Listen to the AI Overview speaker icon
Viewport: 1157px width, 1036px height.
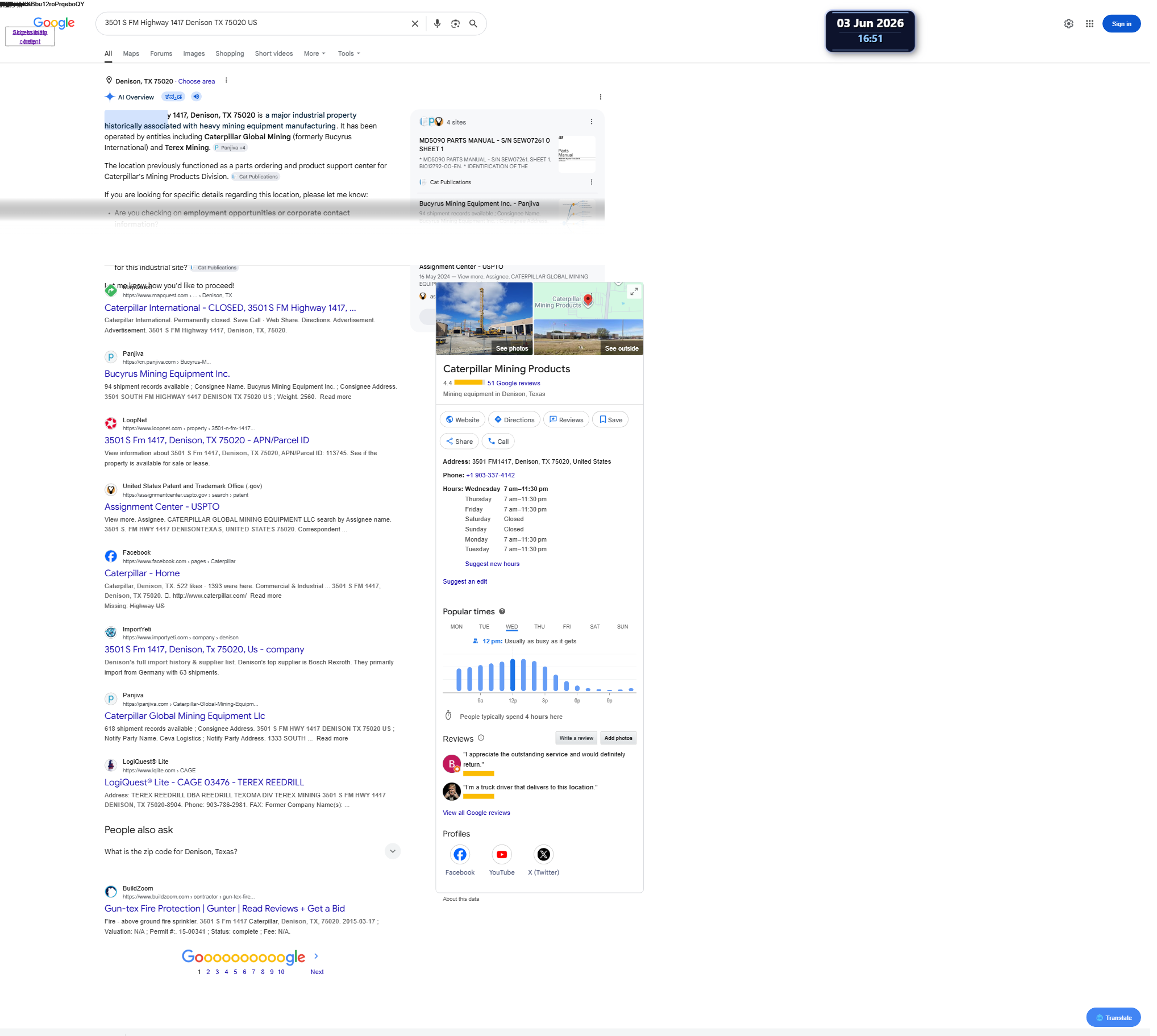198,97
